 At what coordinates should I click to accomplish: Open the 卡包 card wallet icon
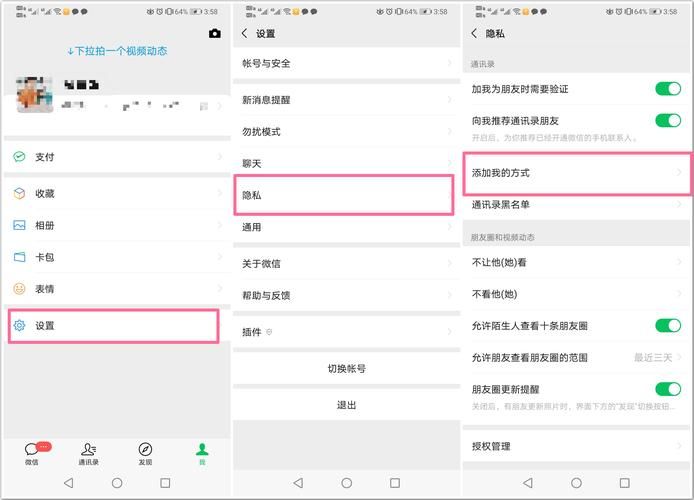click(19, 257)
